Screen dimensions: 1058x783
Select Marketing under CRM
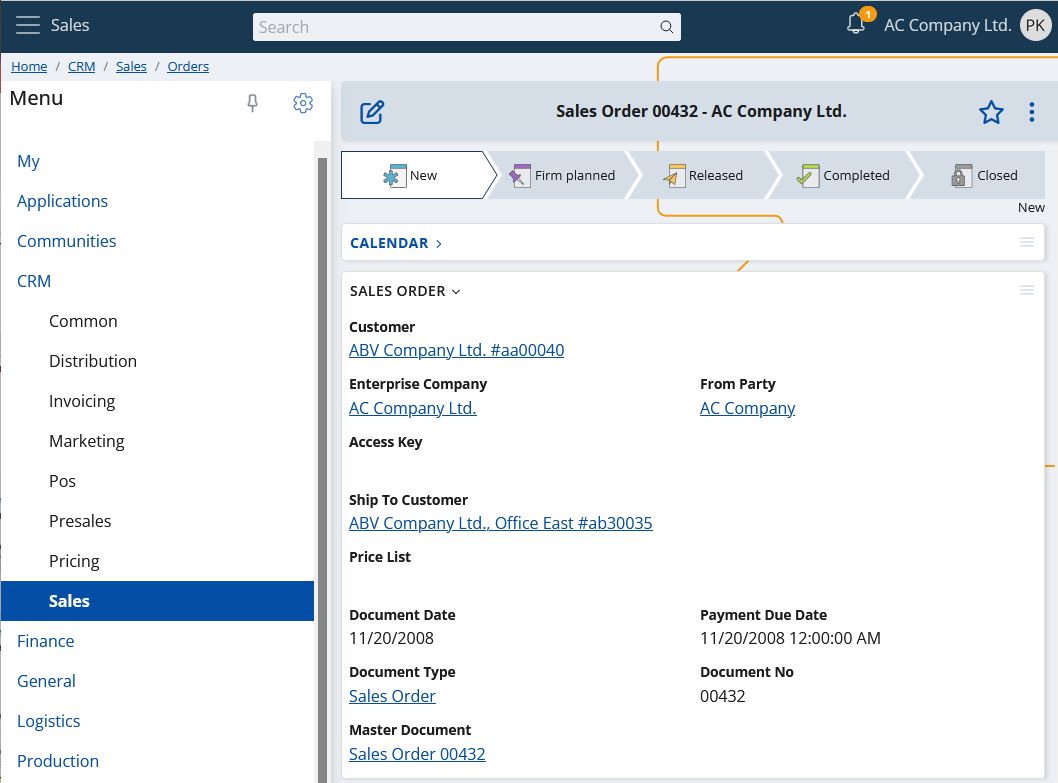point(86,441)
